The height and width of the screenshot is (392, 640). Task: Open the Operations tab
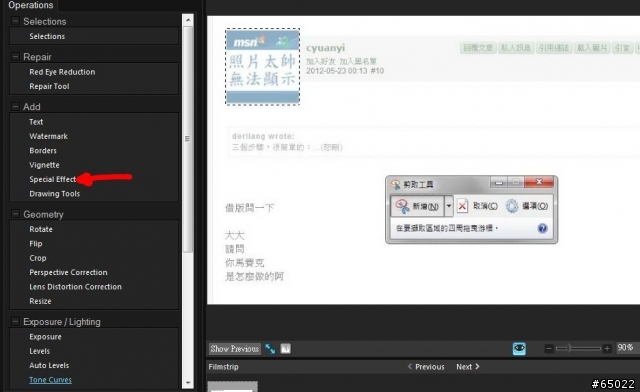coord(31,5)
